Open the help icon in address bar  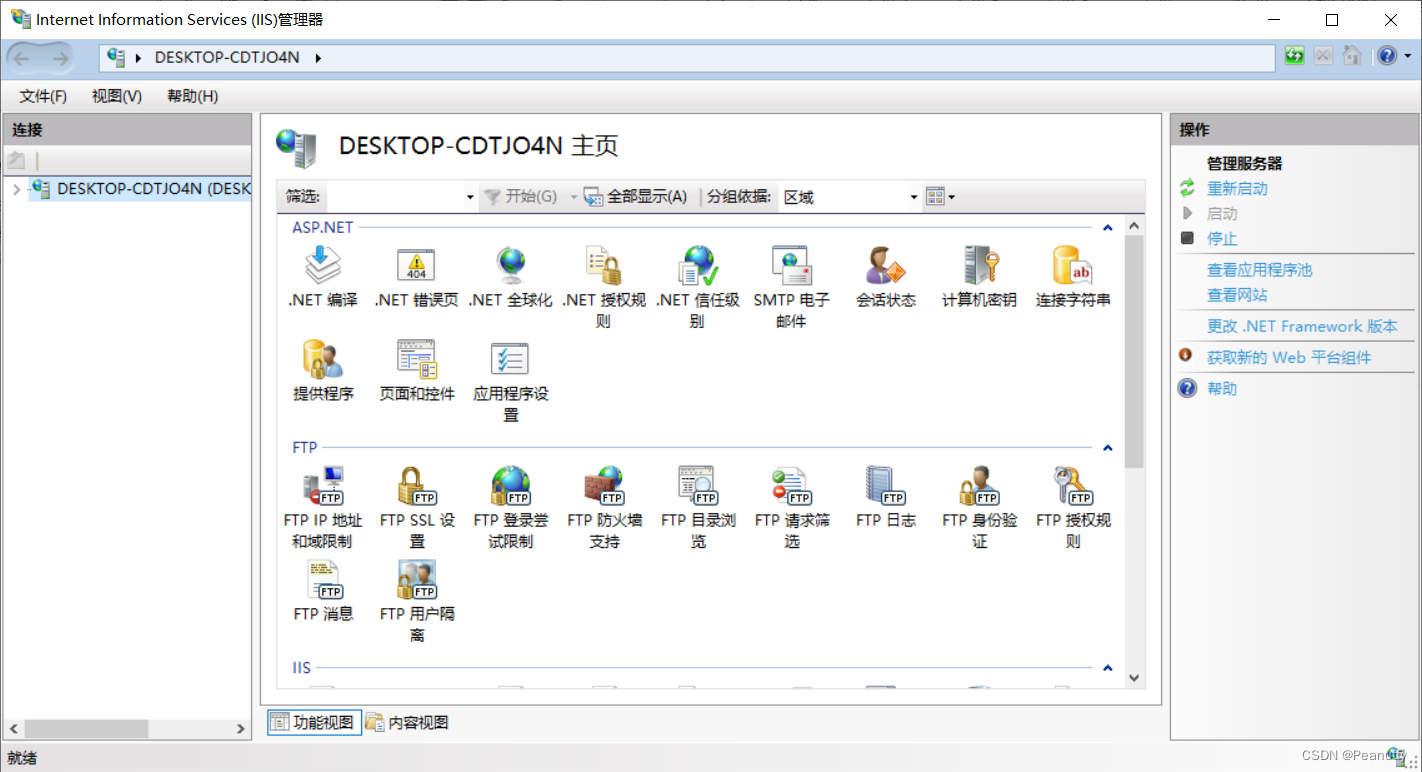click(1386, 56)
